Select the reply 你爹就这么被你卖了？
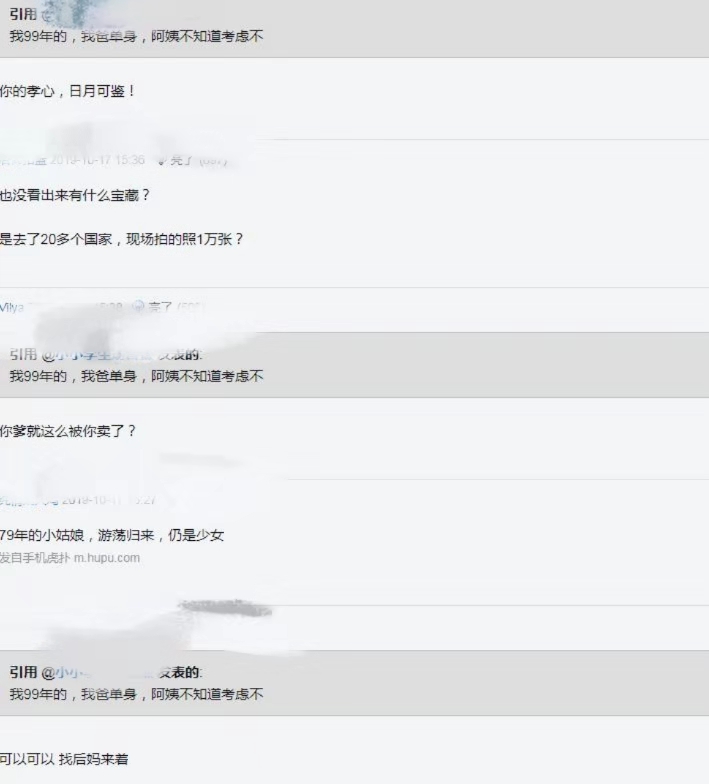Viewport: 709px width, 784px height. coord(68,431)
